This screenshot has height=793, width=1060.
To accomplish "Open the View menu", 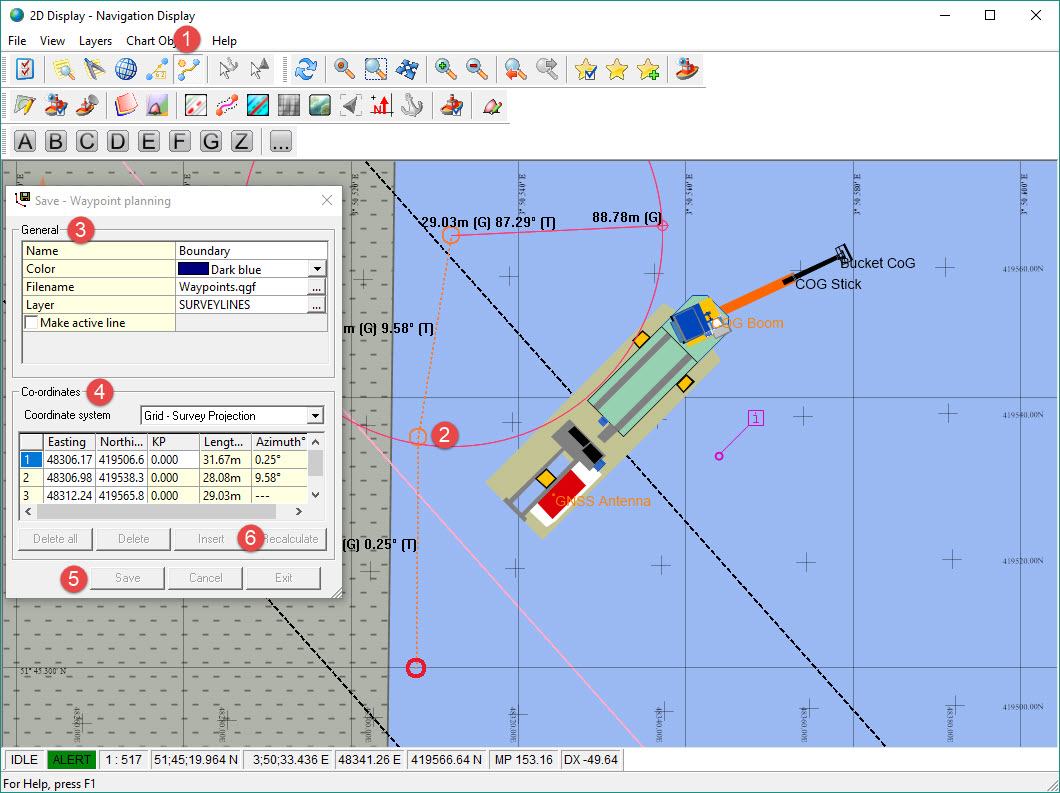I will coord(52,41).
